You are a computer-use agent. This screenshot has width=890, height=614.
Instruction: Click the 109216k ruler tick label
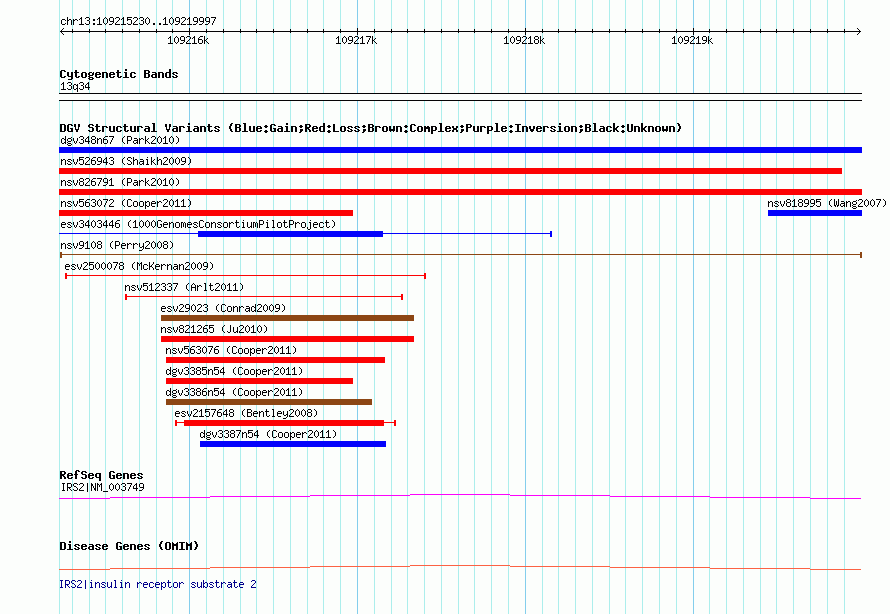click(x=188, y=40)
